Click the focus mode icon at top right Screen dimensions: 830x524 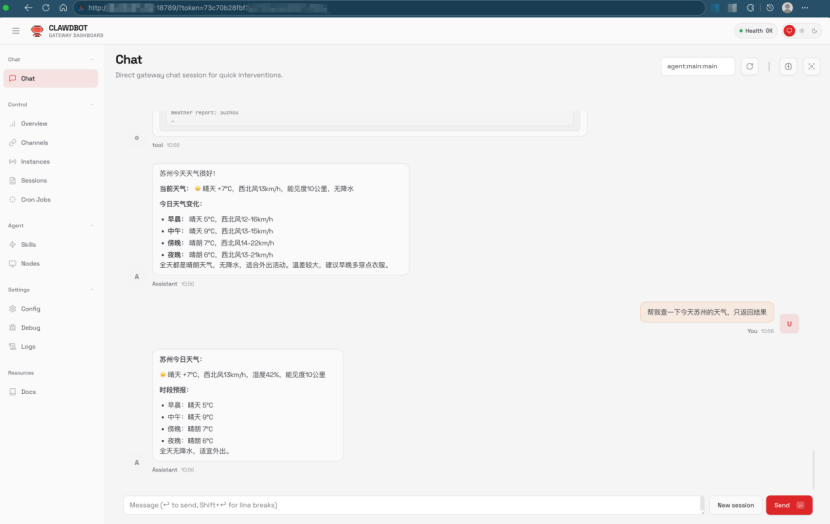pyautogui.click(x=812, y=67)
